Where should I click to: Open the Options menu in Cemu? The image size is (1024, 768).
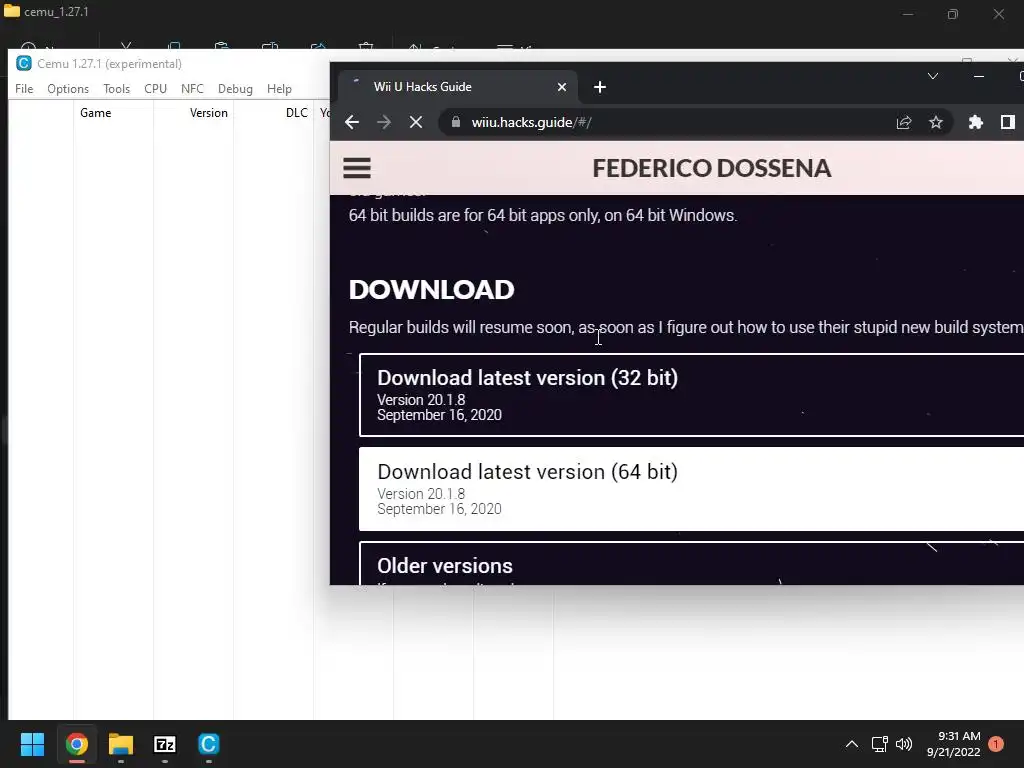tap(68, 89)
